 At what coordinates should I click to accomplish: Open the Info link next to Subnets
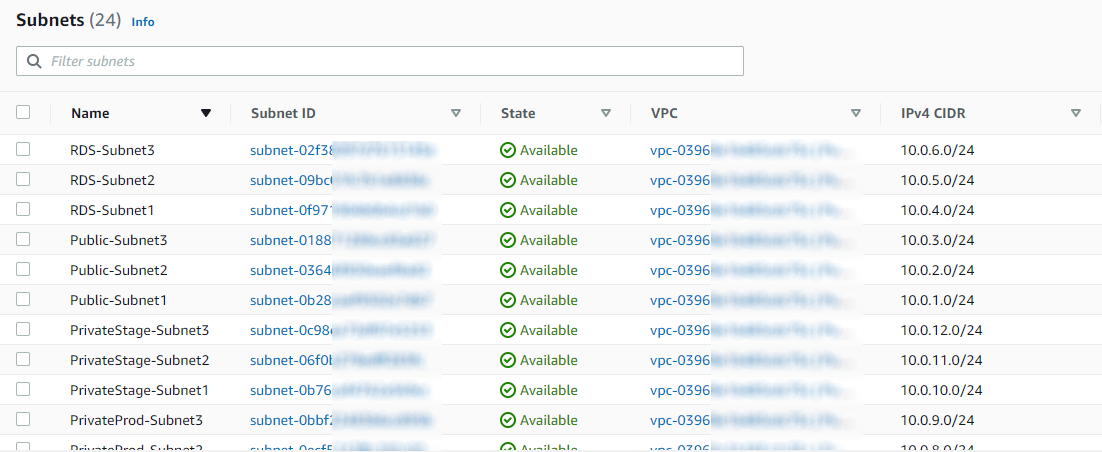pos(143,21)
